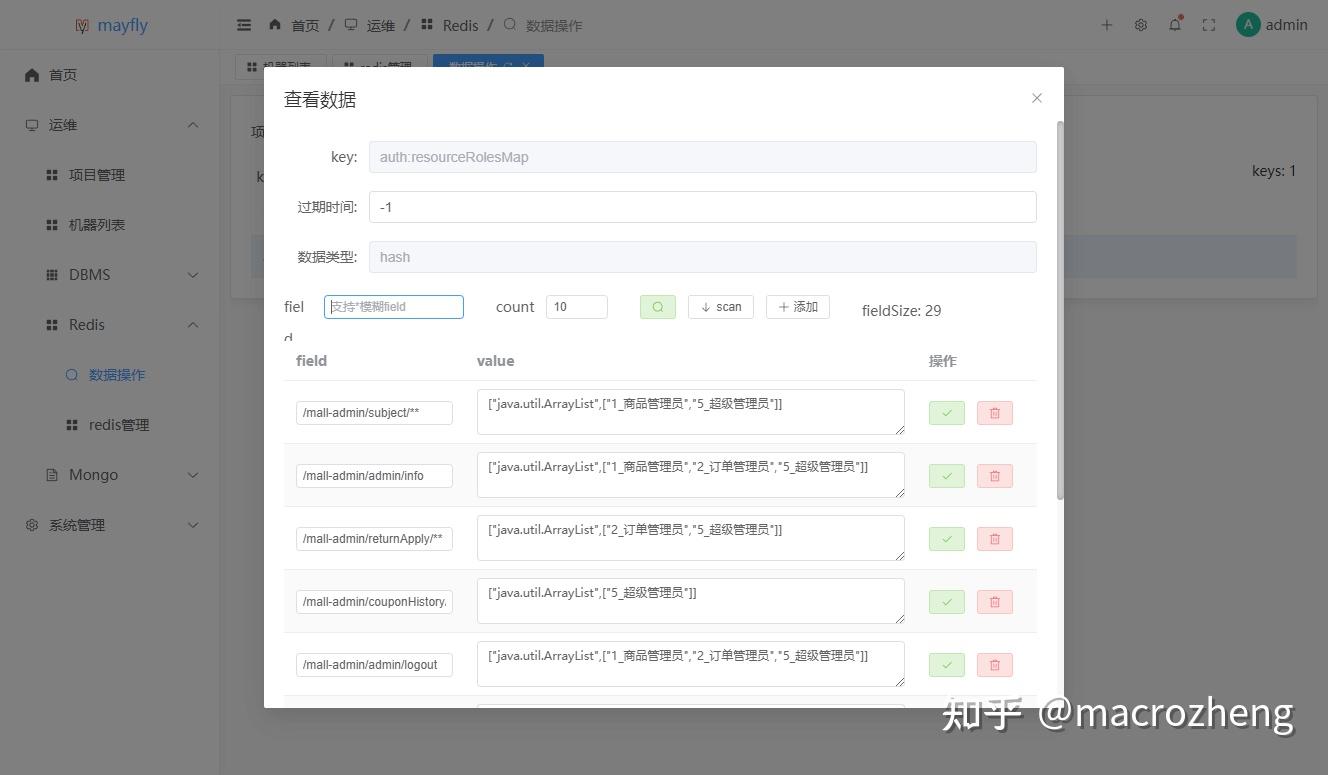Run the green magnifier search in the dialog
Screen dimensions: 1328x775
[x=657, y=306]
